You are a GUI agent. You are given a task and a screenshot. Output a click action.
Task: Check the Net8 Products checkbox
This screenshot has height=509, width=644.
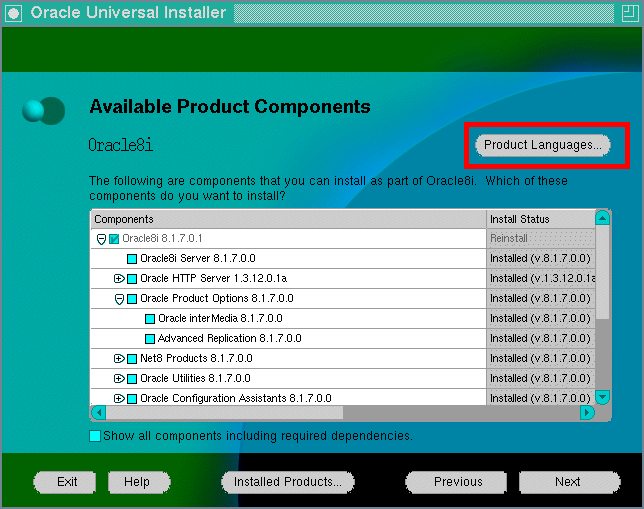(x=132, y=359)
